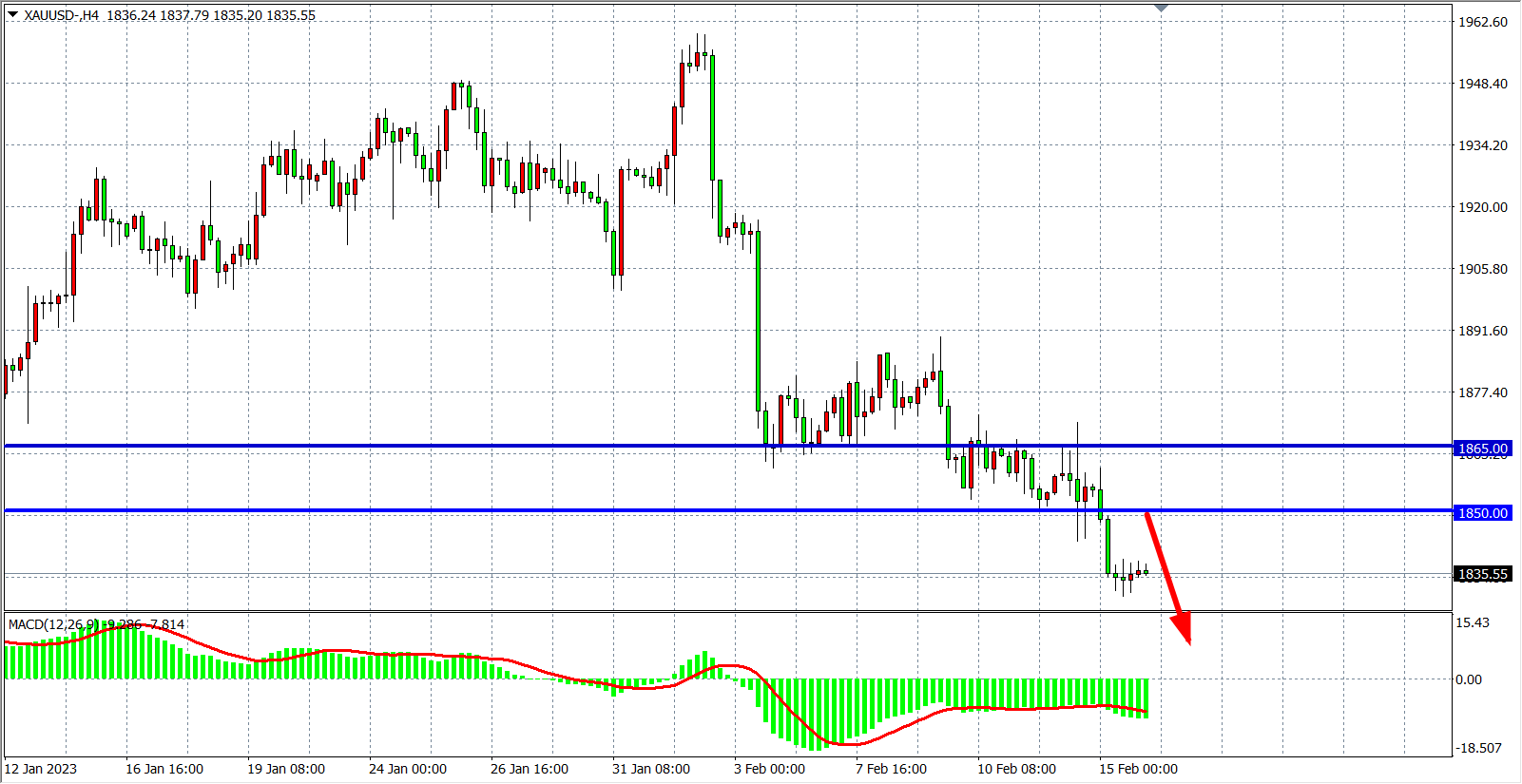Click the 1850.00 price label on axis
Screen dimensions: 1522x784
pyautogui.click(x=1482, y=513)
